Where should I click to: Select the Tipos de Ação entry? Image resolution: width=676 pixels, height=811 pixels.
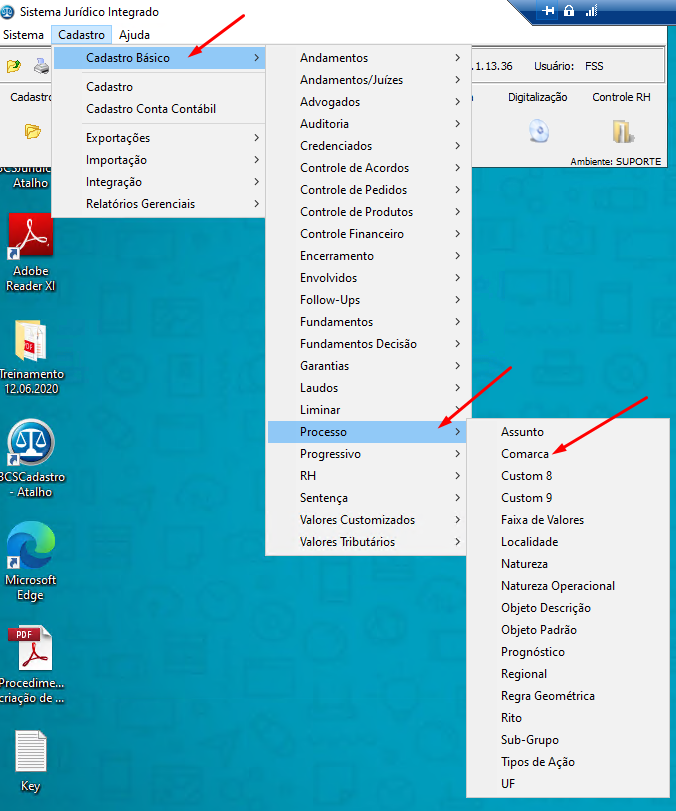click(x=568, y=762)
